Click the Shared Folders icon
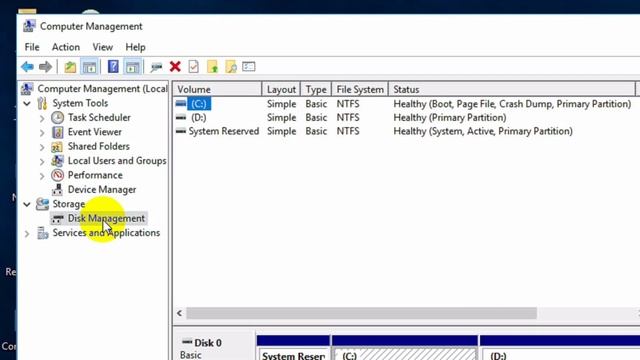Viewport: 640px width, 360px height. coord(57,147)
